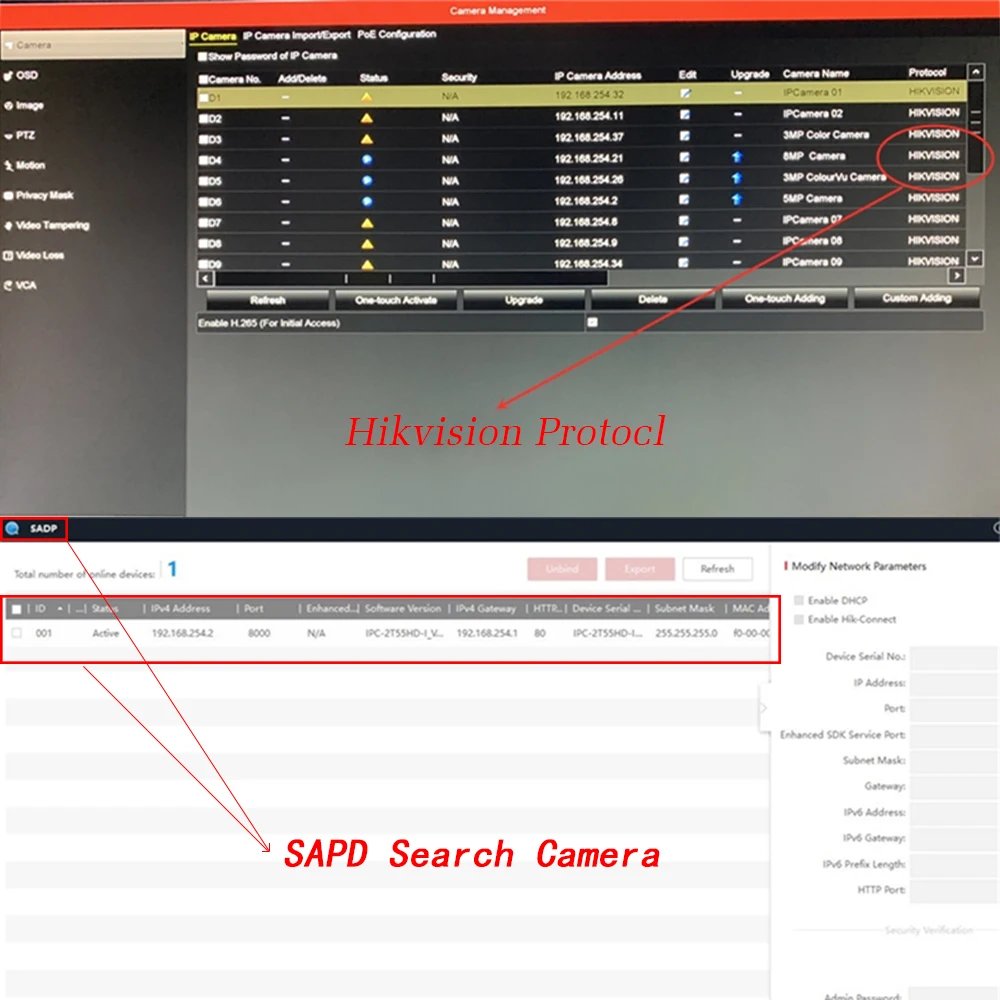The image size is (1000, 1000).
Task: Click warning status icon for D1
Action: [367, 97]
